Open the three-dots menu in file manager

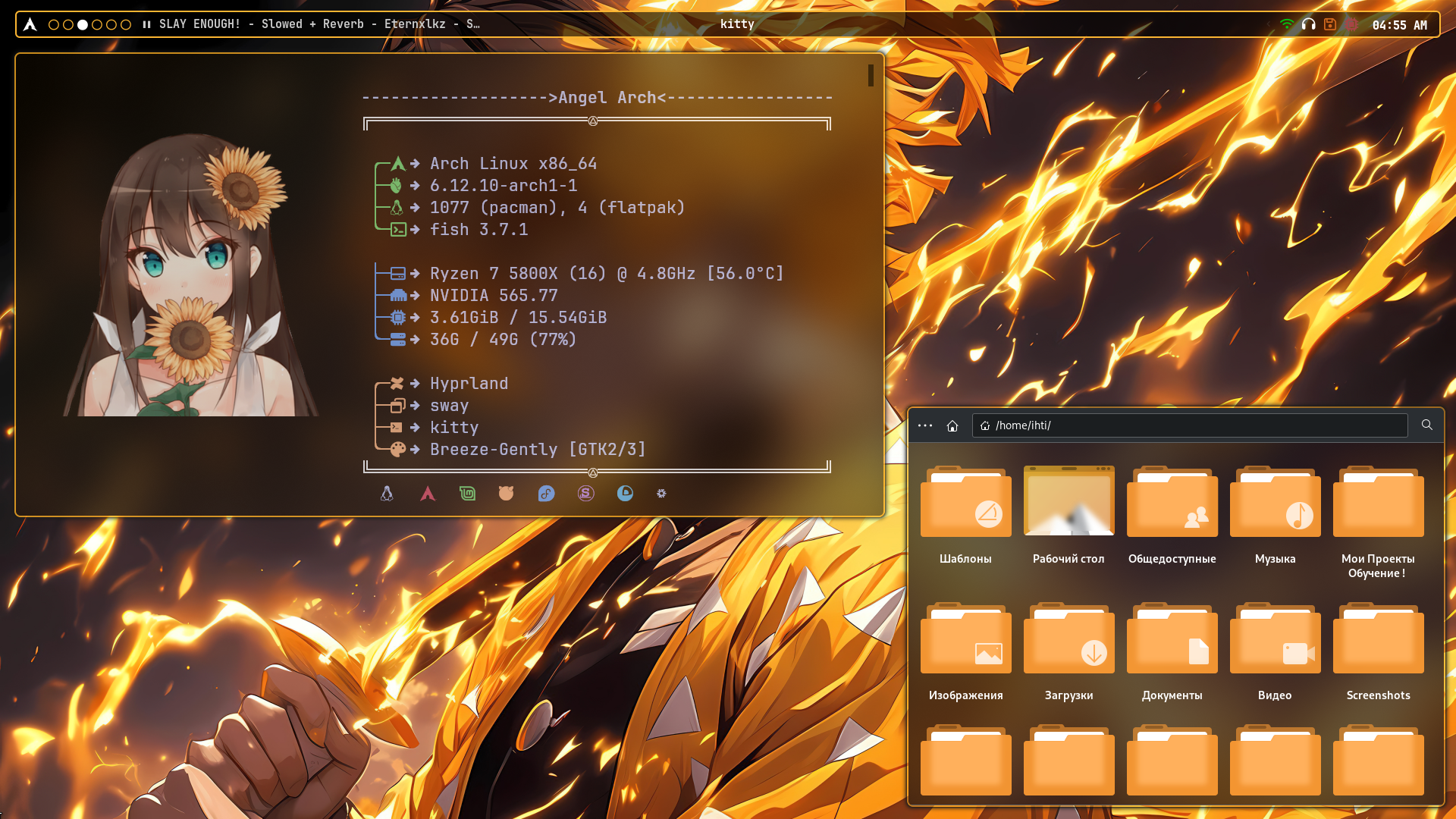click(925, 425)
